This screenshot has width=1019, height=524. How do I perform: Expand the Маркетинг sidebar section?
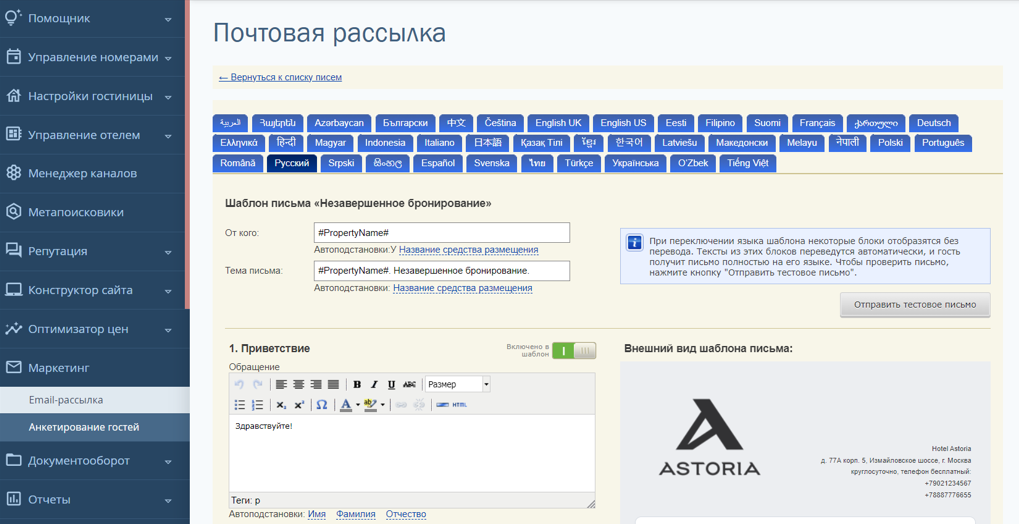tap(95, 368)
